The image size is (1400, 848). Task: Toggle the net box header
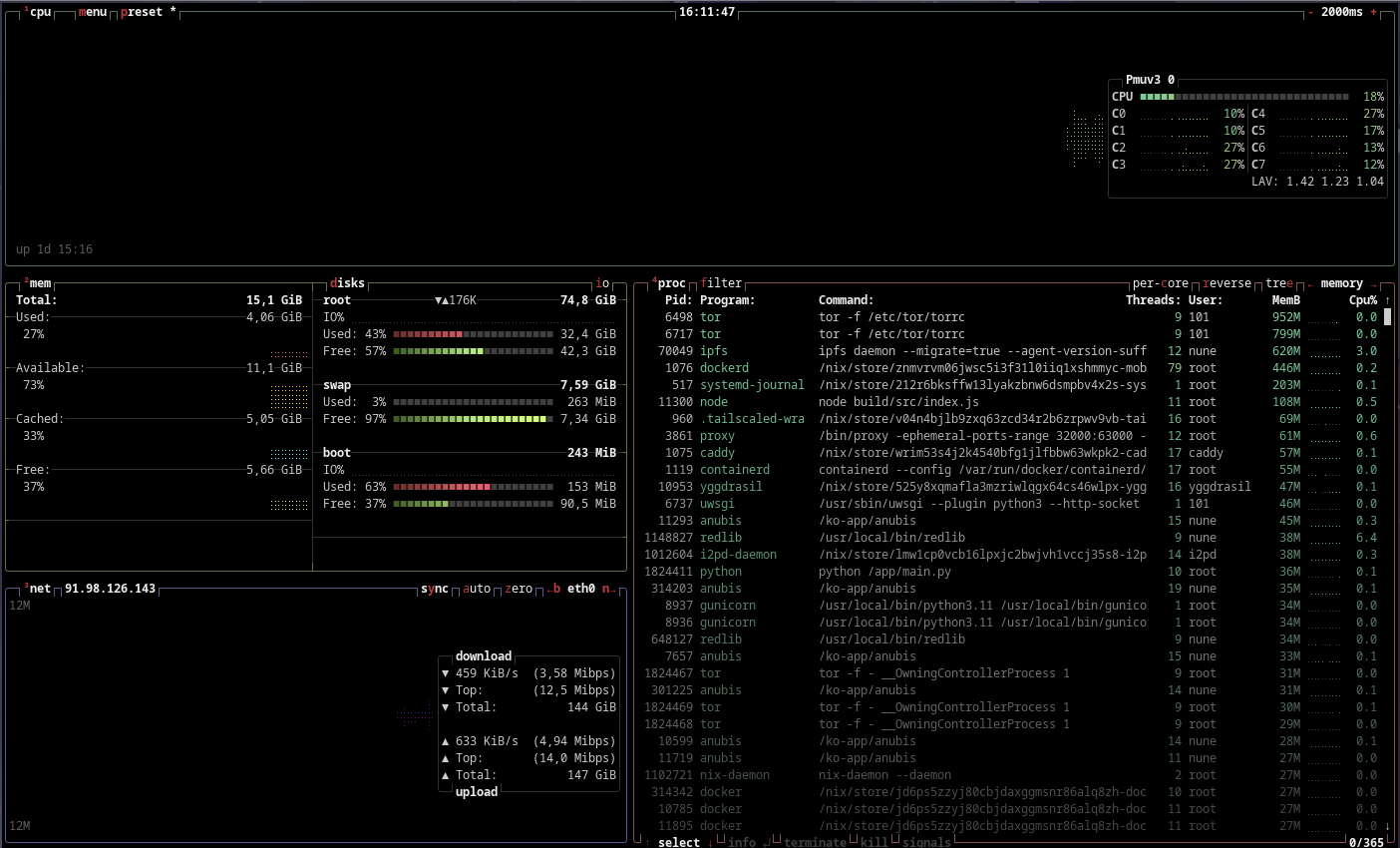point(37,589)
